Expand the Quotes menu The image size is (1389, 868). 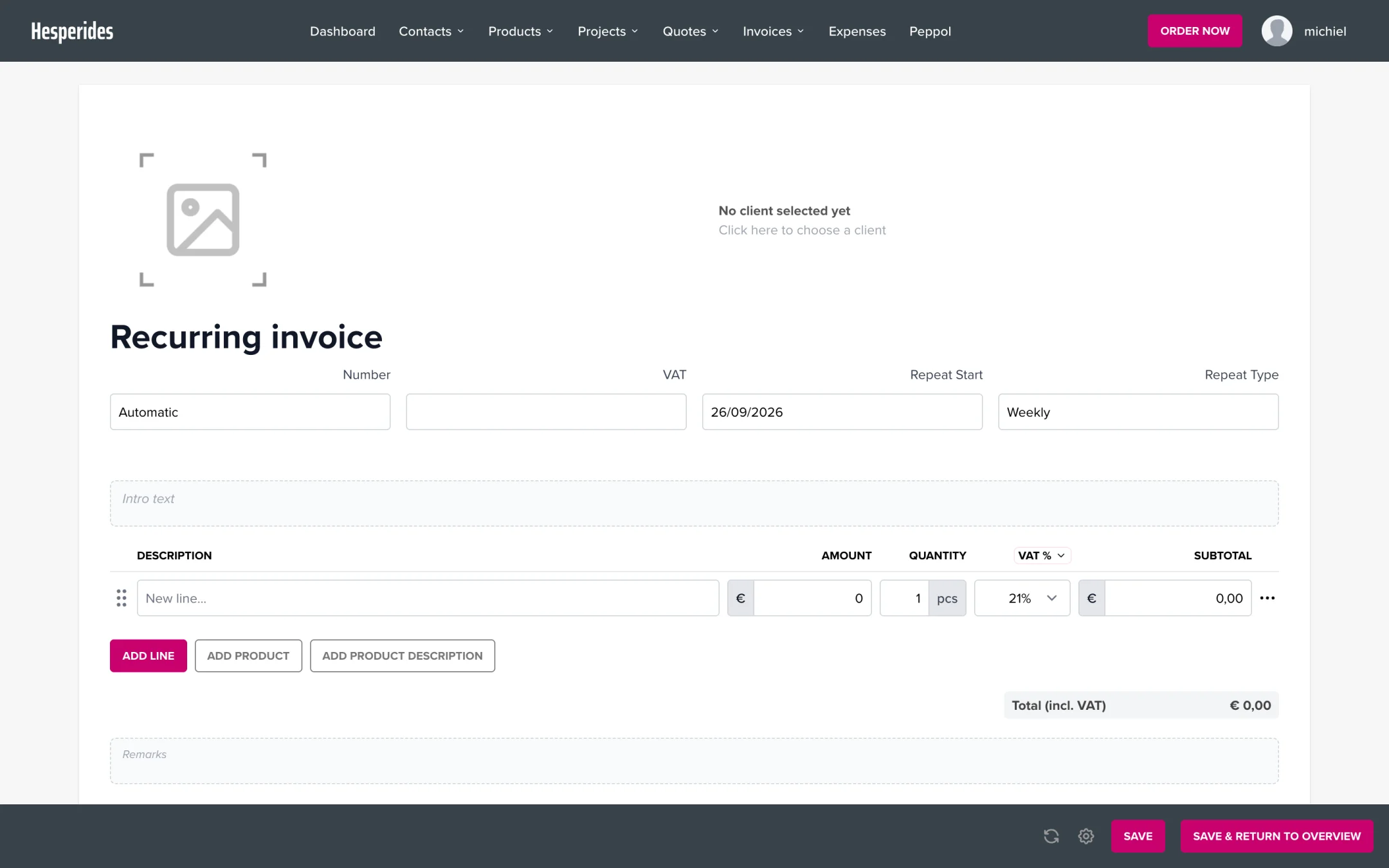[691, 31]
